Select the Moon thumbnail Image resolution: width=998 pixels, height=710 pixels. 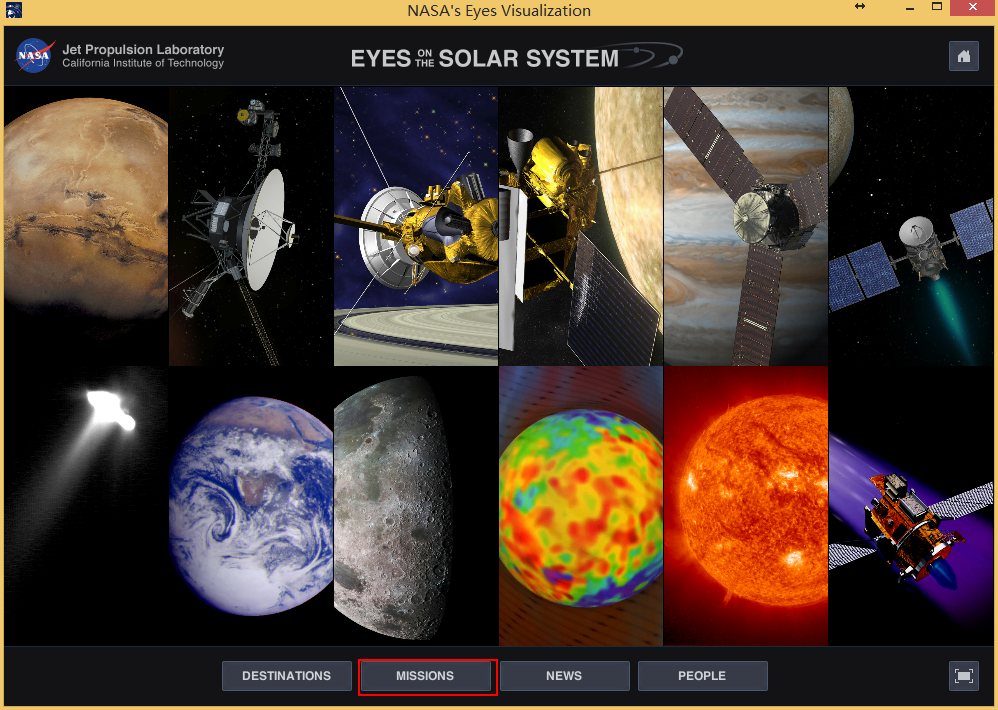point(415,504)
